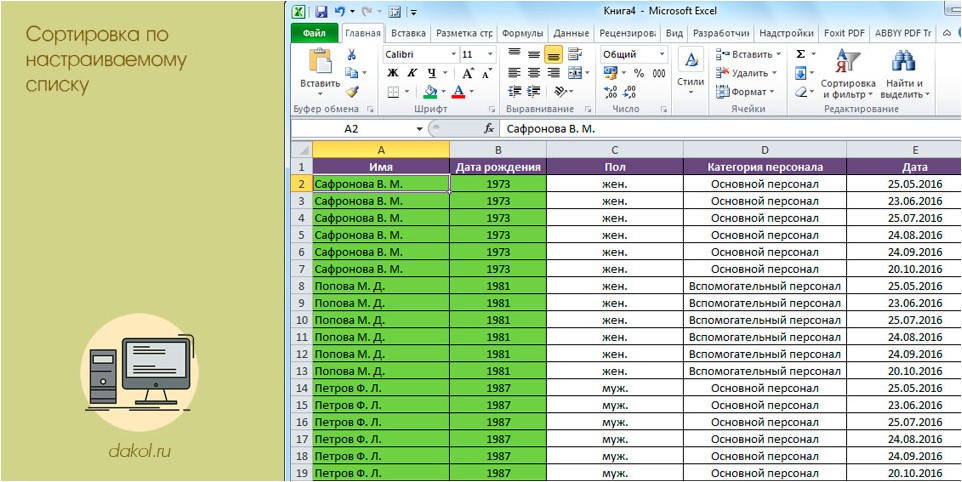Screen dimensions: 962x482
Task: Switch to the Данные tab
Action: (571, 33)
